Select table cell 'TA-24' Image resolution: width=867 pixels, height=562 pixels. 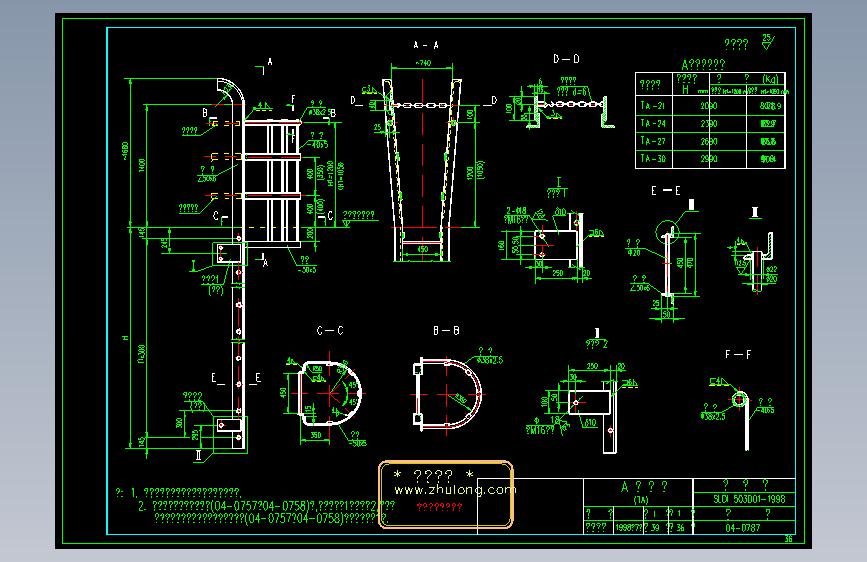[x=653, y=123]
